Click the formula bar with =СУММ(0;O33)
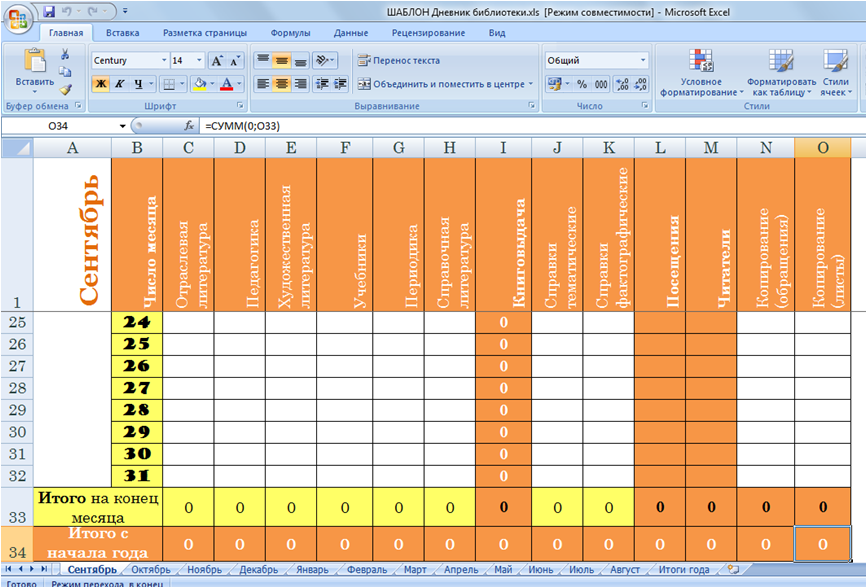The image size is (867, 588). point(531,126)
